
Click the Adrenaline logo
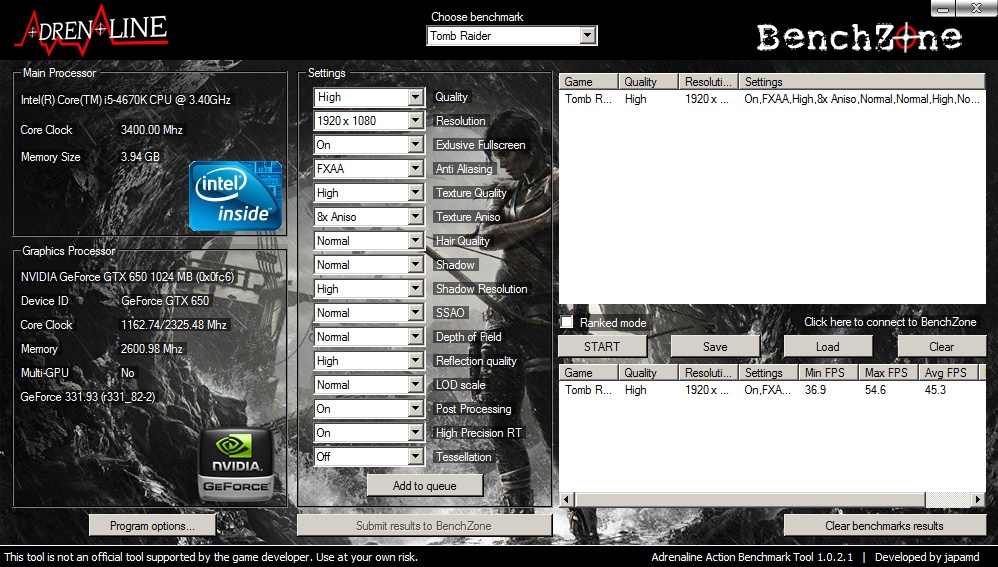[92, 30]
